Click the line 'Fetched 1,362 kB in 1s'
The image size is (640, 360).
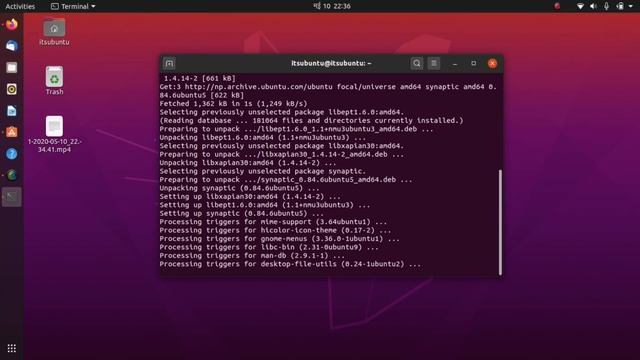coord(233,104)
